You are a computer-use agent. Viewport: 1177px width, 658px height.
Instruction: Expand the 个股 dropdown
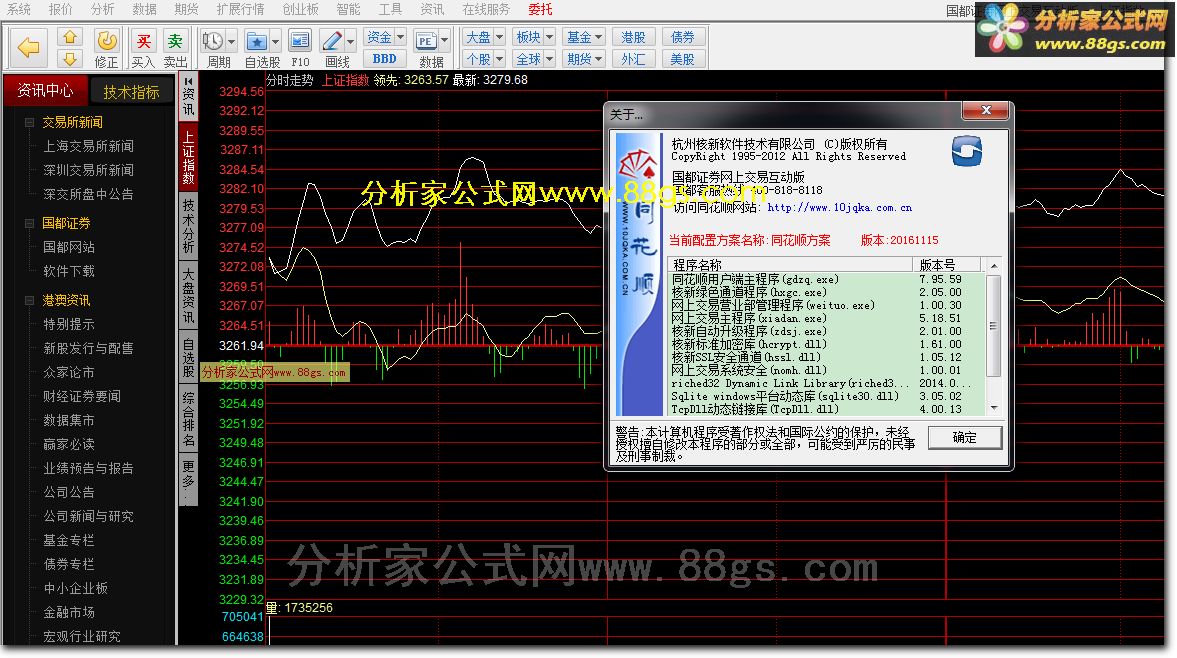point(499,59)
